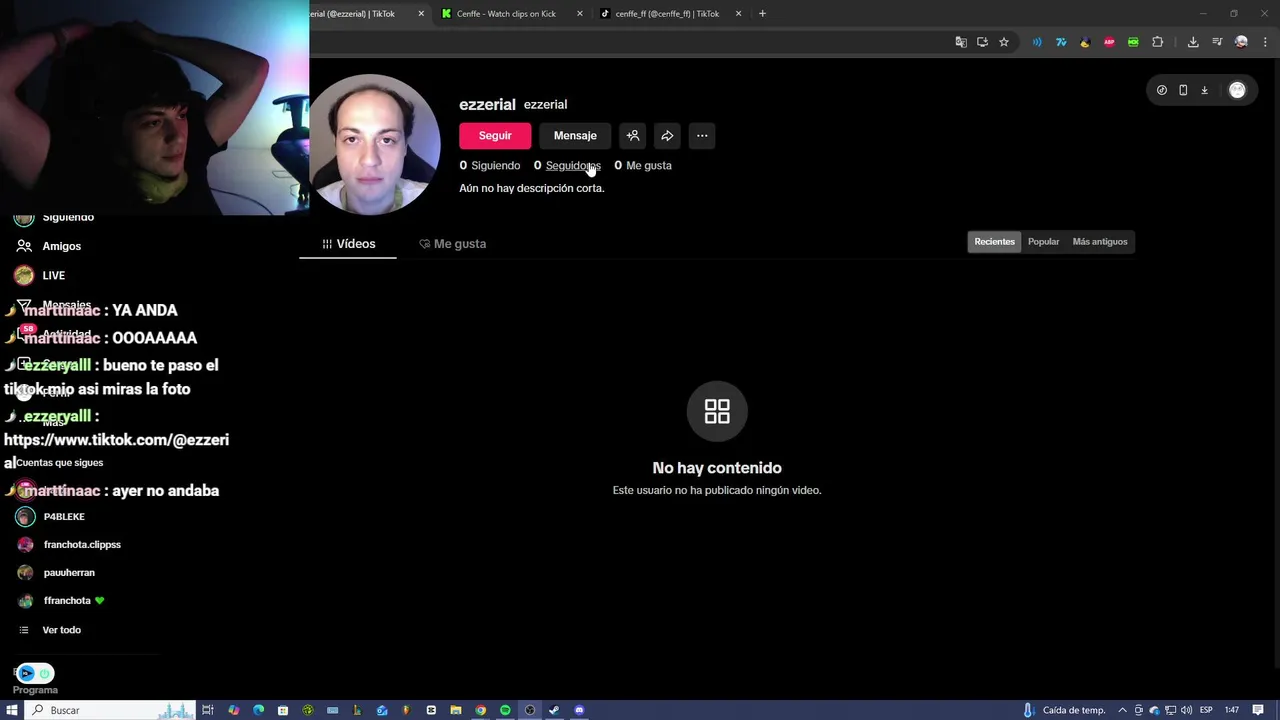Screen dimensions: 1280x720
Task: Click the Buscar taskbar search box
Action: pos(110,710)
